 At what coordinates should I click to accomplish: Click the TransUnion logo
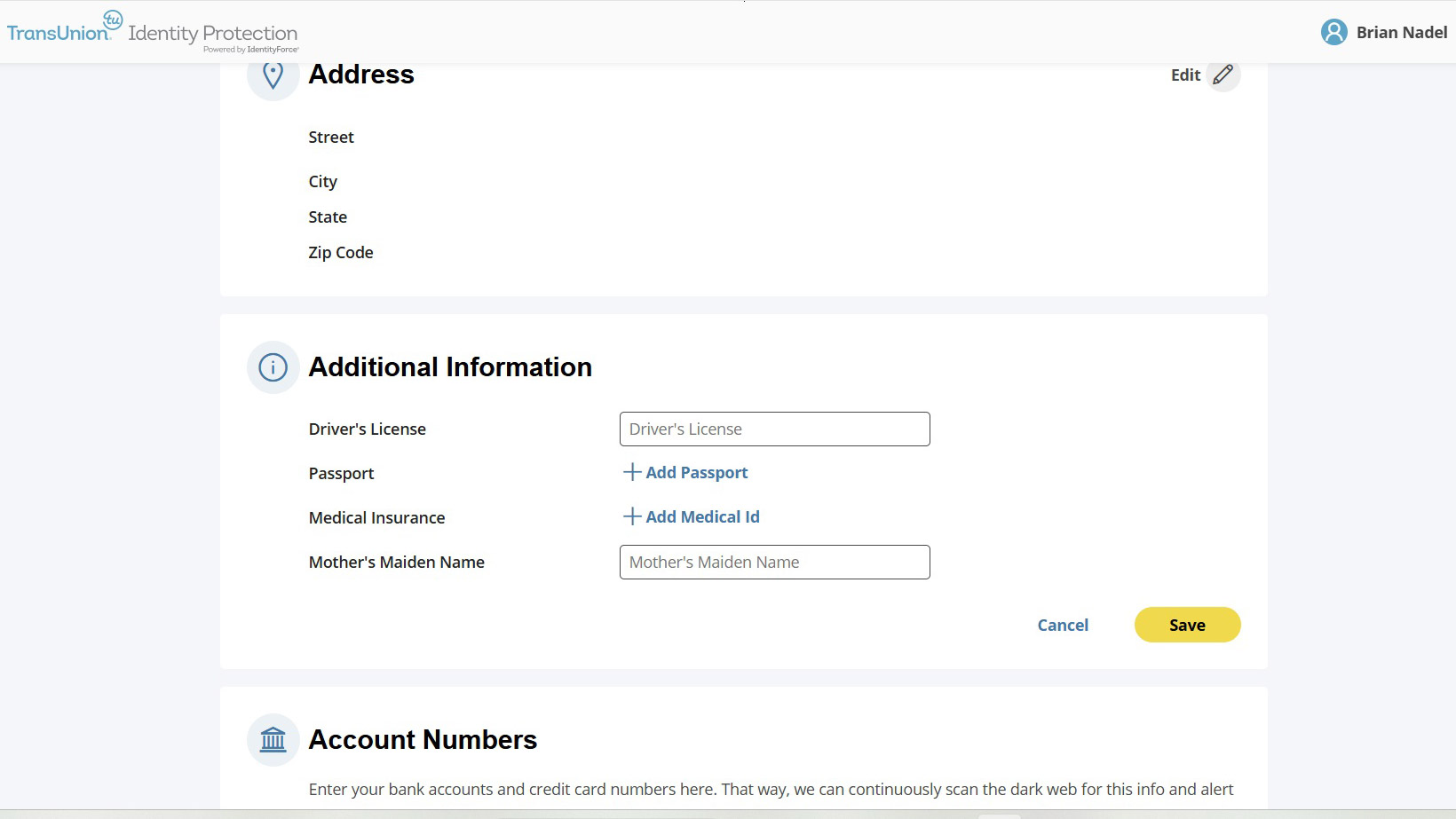[64, 29]
